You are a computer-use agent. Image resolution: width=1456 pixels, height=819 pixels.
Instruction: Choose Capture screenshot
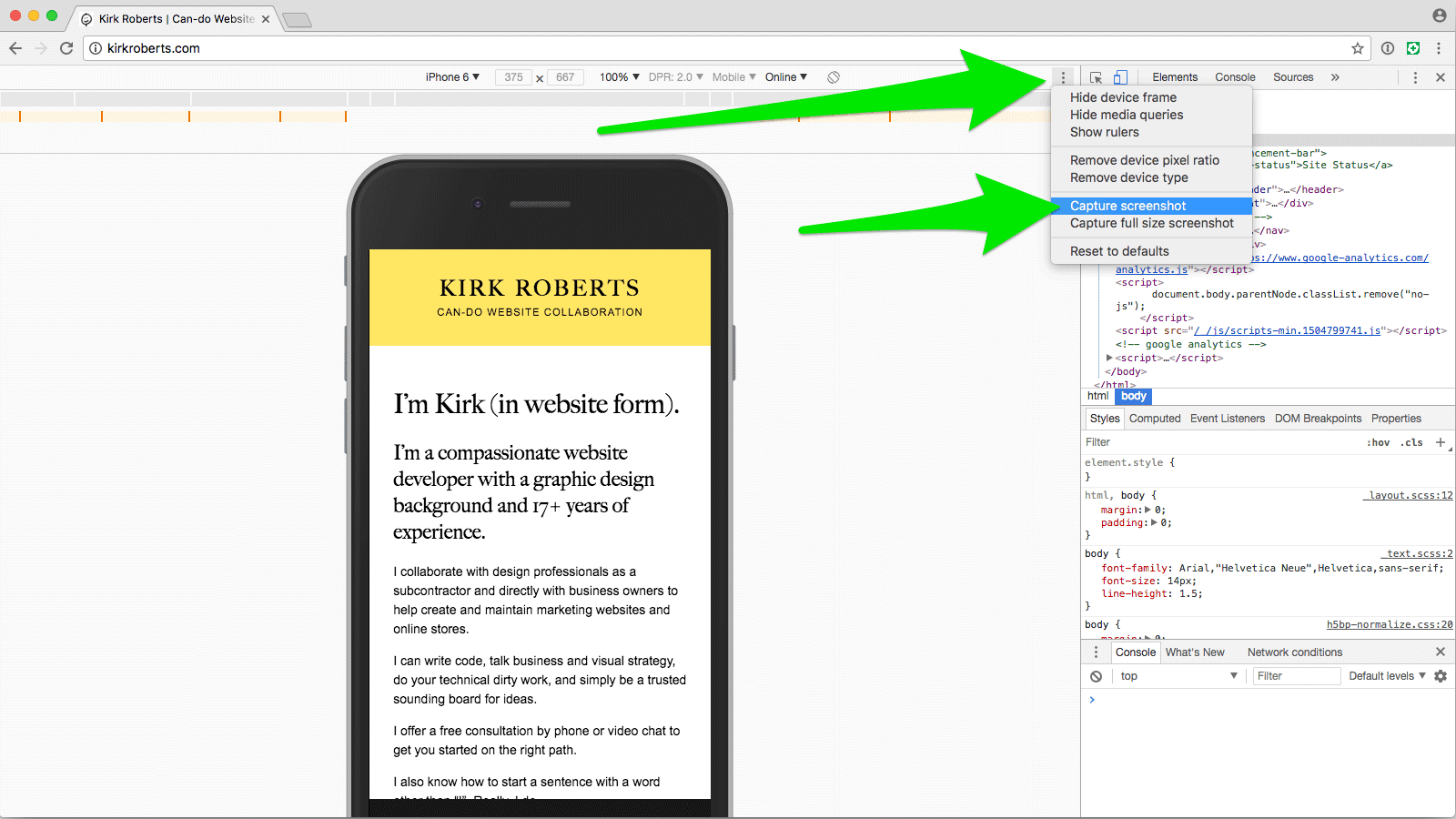point(1151,206)
